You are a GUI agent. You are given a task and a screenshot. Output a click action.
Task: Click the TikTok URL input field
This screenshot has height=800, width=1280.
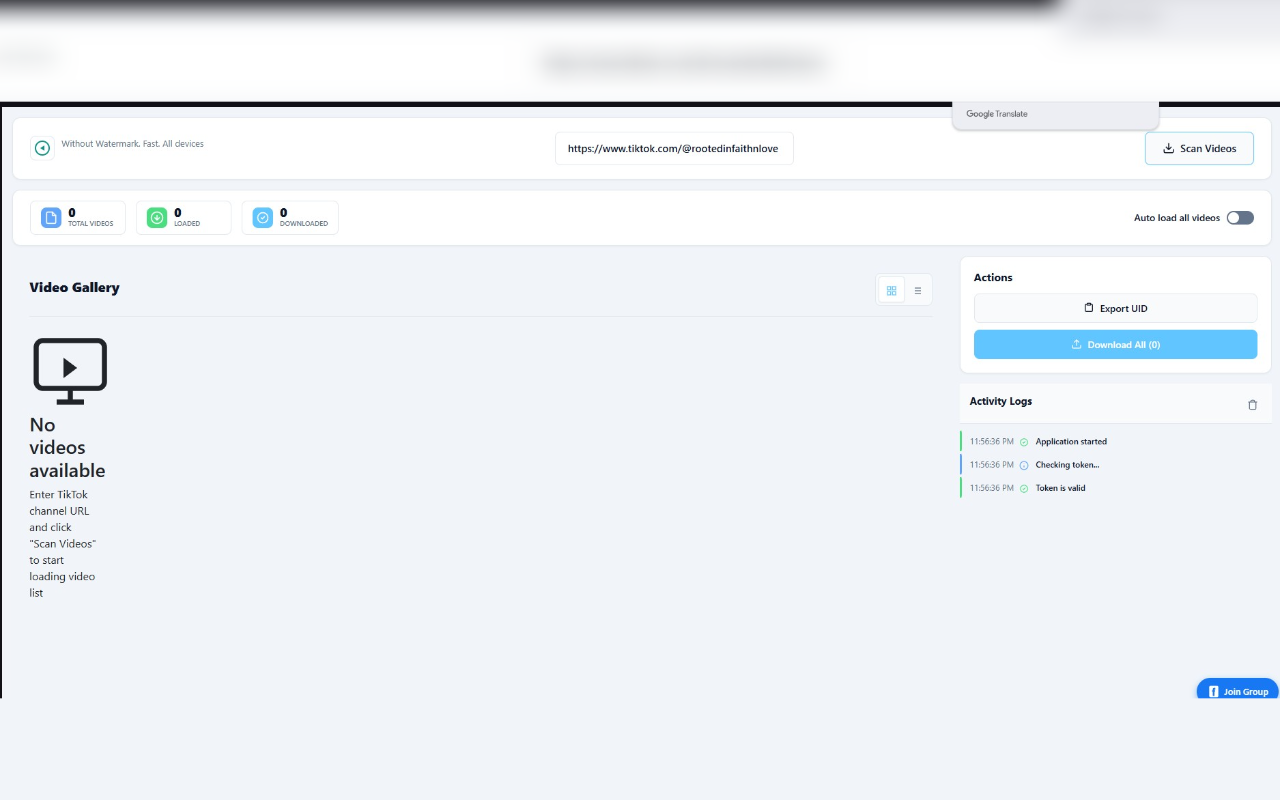pyautogui.click(x=674, y=148)
